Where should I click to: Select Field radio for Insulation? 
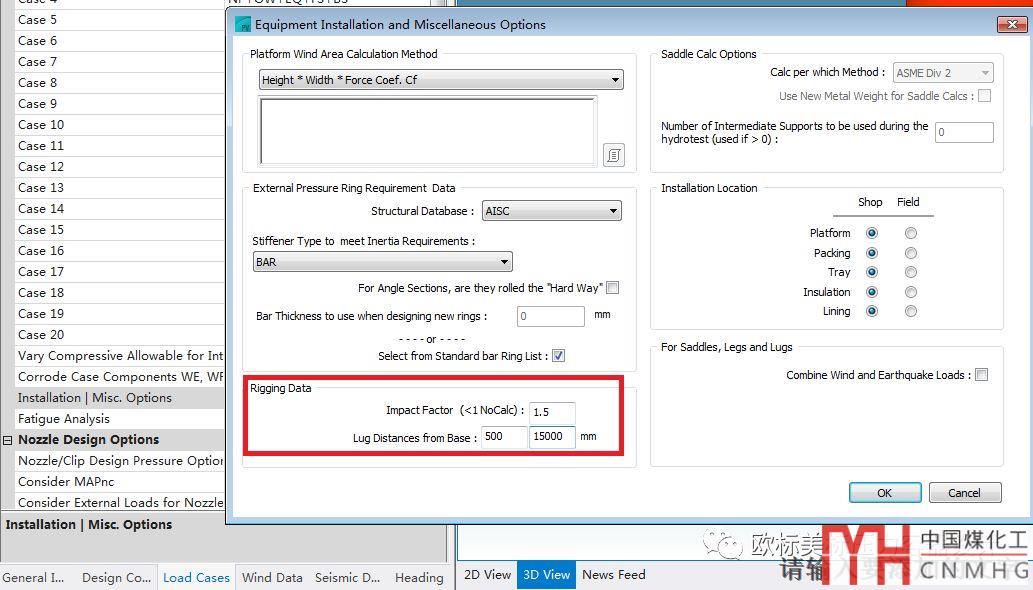[x=910, y=292]
